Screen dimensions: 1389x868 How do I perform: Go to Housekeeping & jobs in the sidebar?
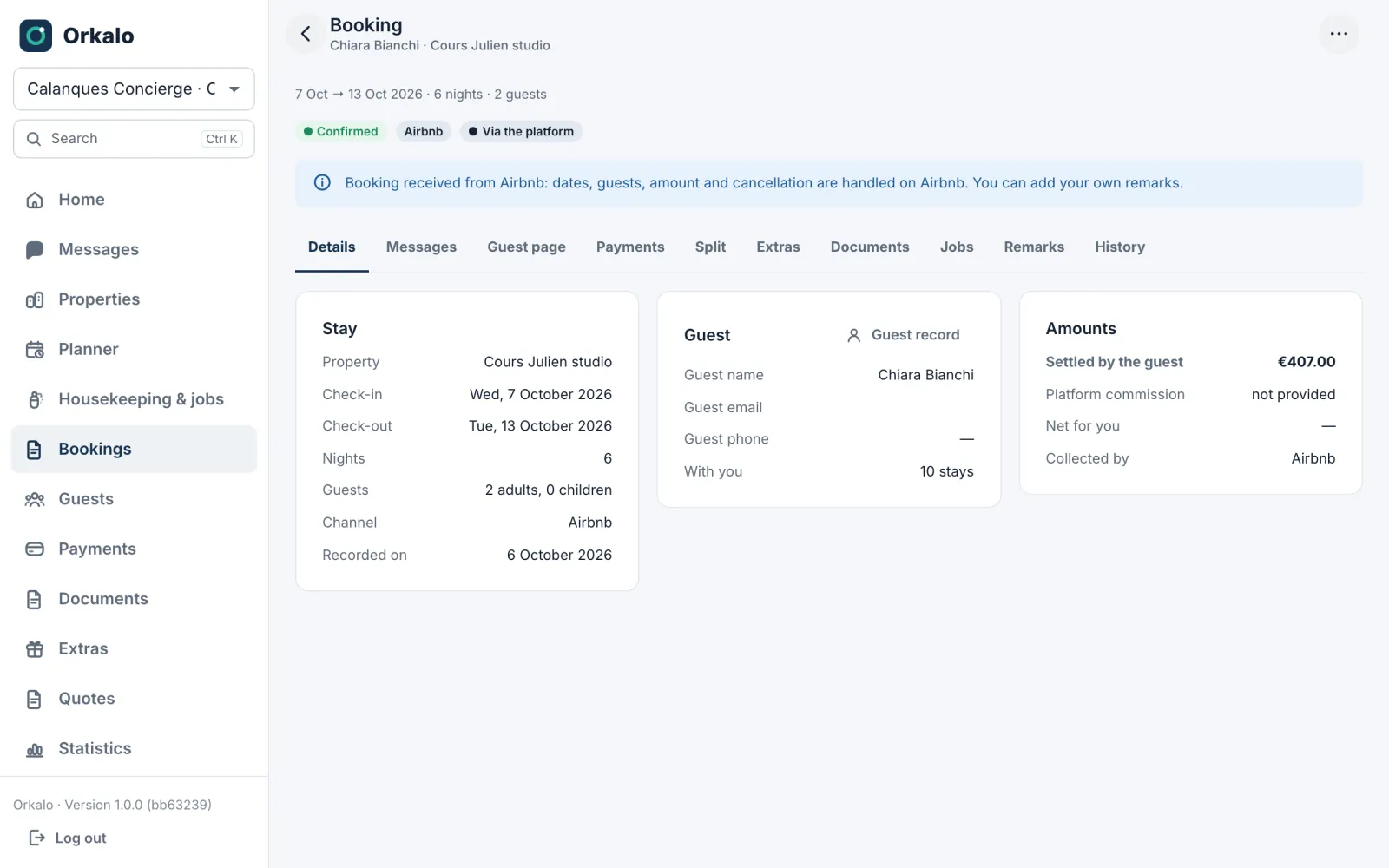point(134,399)
